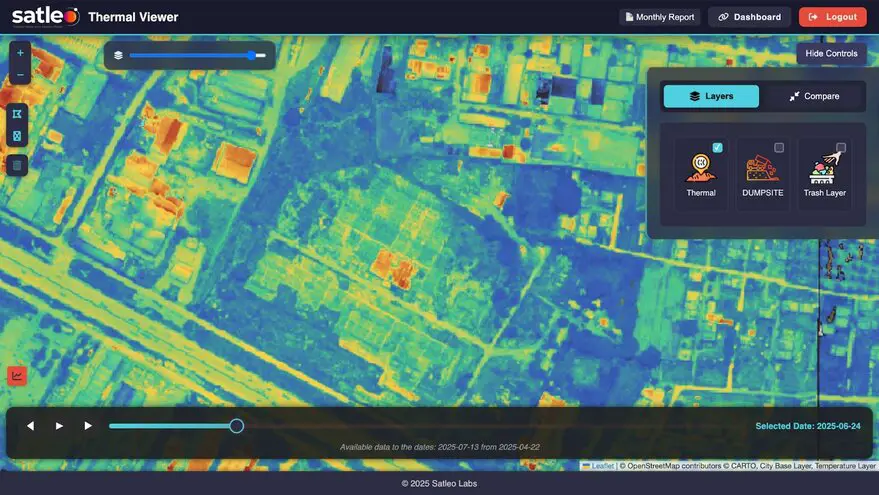Image resolution: width=879 pixels, height=495 pixels.
Task: Select the rectangle draw tool
Action: pyautogui.click(x=17, y=135)
